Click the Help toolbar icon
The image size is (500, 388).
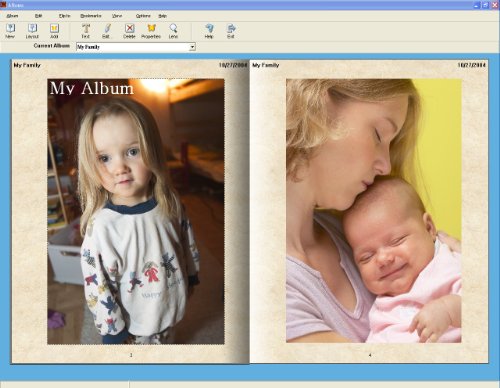point(209,31)
